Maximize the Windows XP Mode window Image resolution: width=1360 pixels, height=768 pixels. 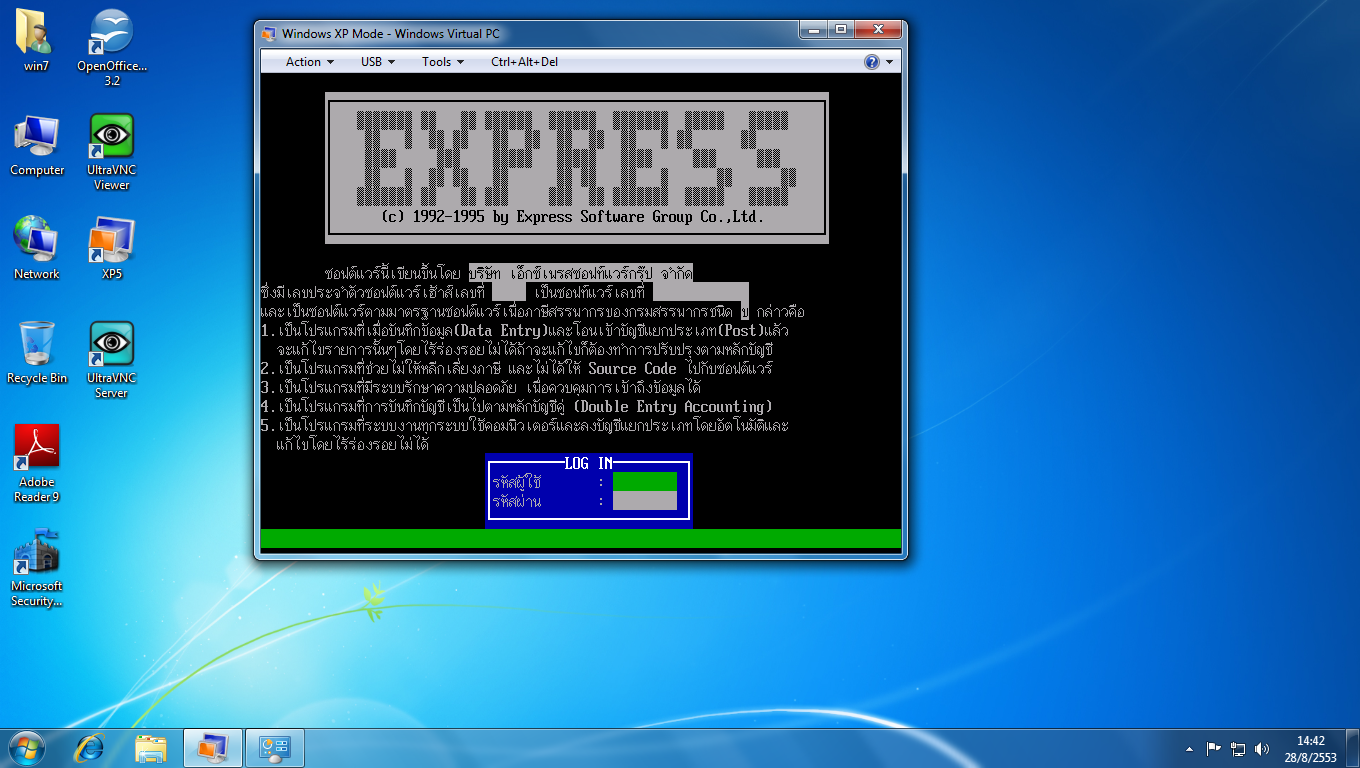pos(841,30)
